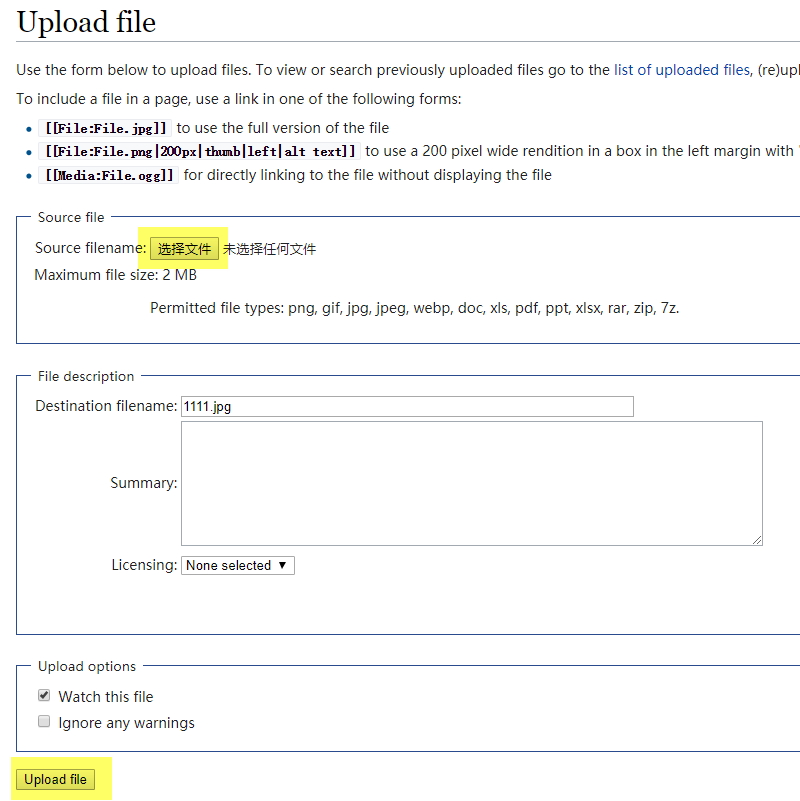Click the Upload file page heading
This screenshot has width=800, height=801.
pos(86,22)
